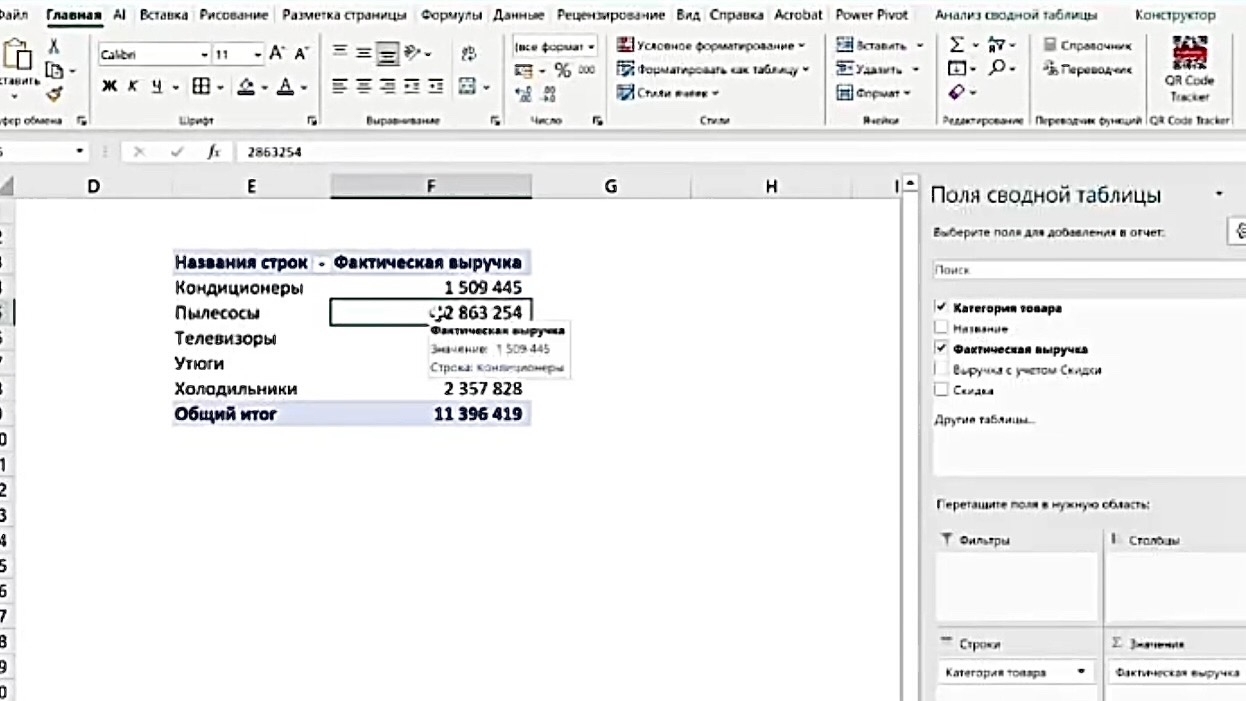Image resolution: width=1246 pixels, height=701 pixels.
Task: Open the Переводчик button
Action: tap(1087, 69)
